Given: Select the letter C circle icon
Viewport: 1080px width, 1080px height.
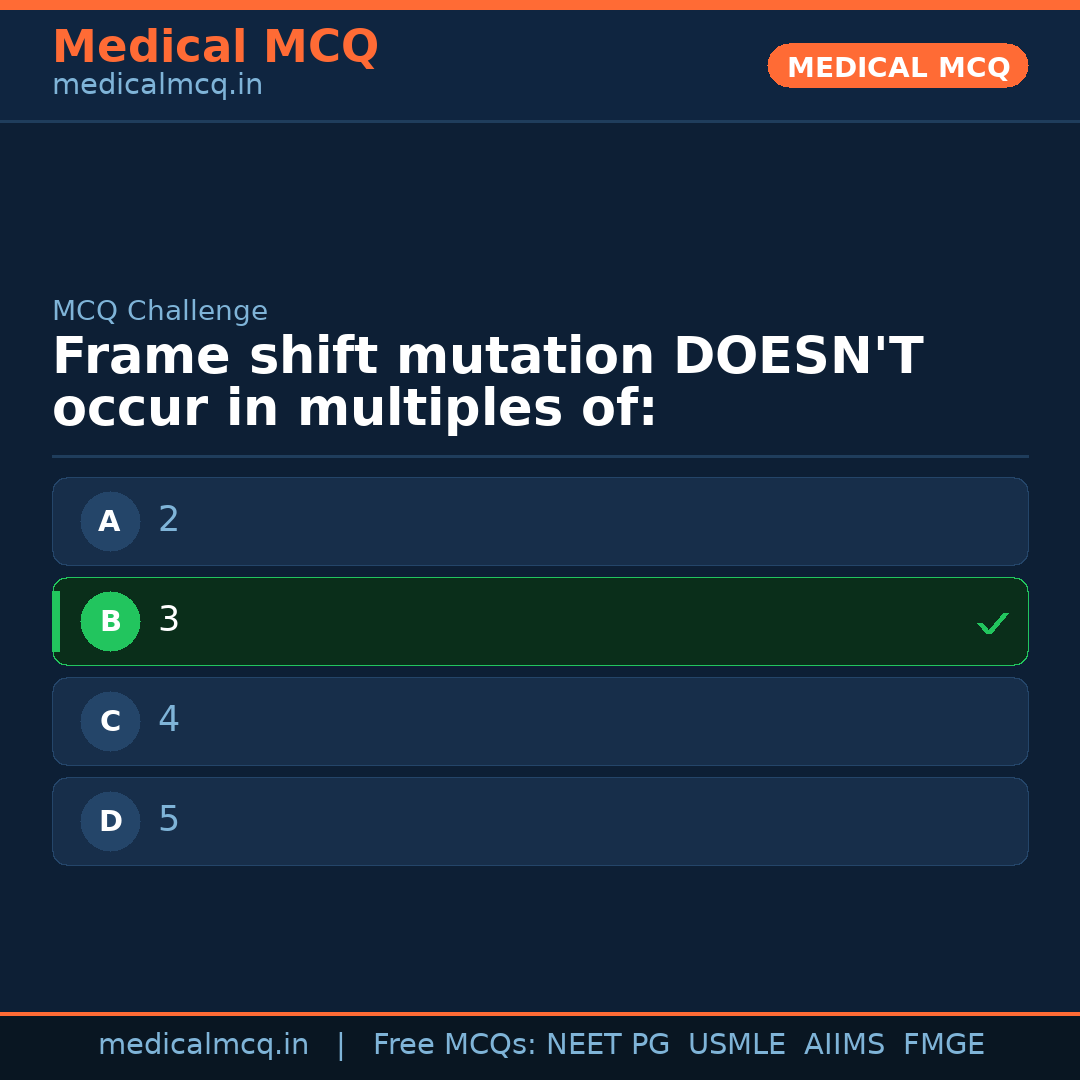Looking at the screenshot, I should (110, 721).
